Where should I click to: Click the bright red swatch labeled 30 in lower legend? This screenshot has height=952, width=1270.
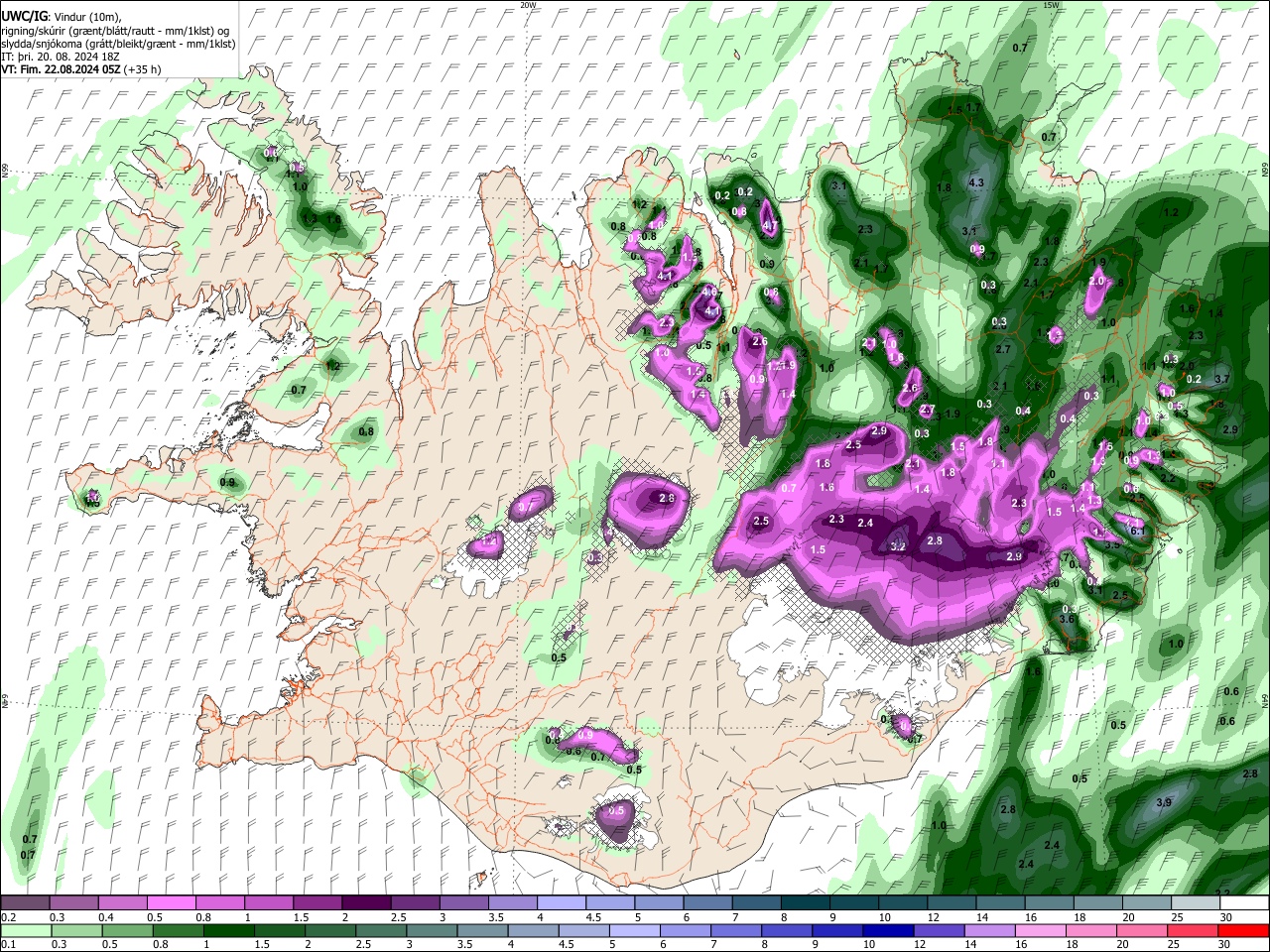pos(1243,931)
